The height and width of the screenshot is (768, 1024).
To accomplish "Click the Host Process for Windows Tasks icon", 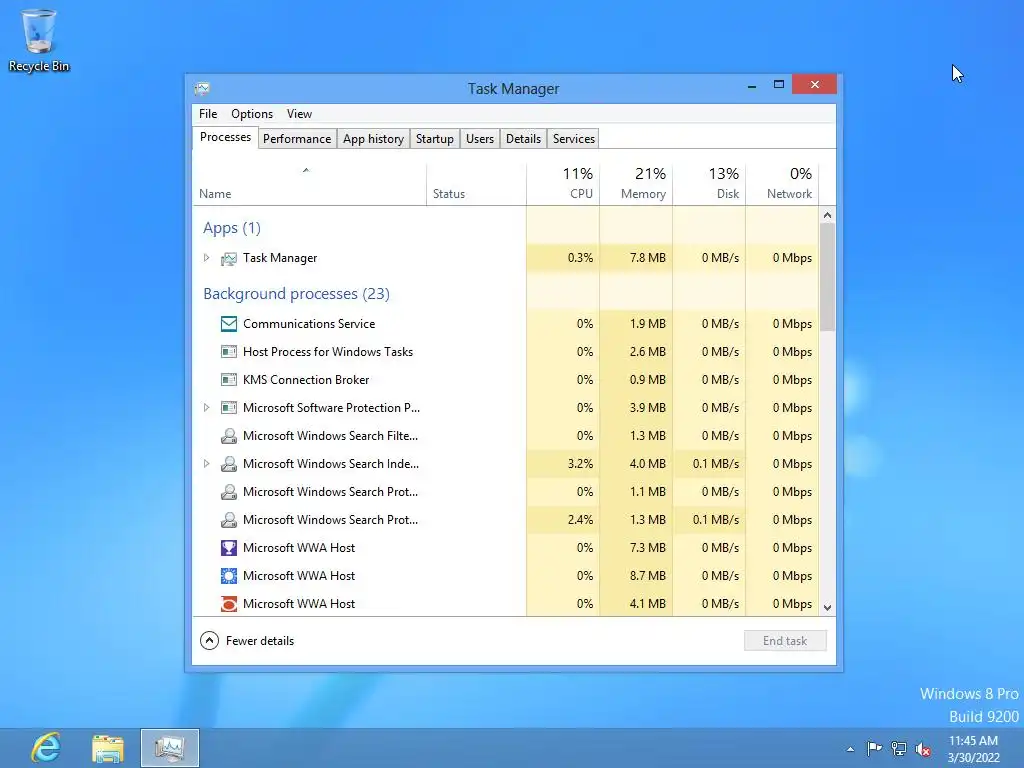I will [x=229, y=352].
